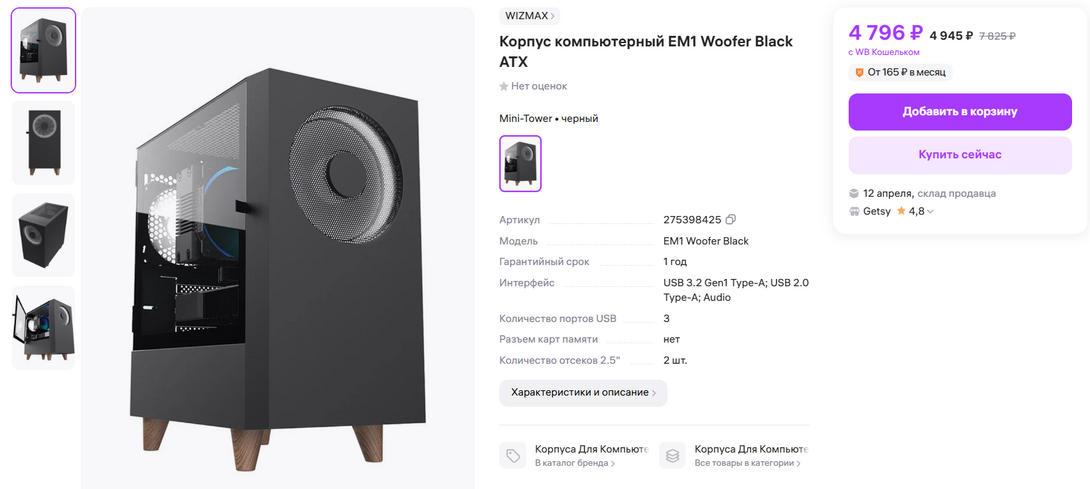1090x489 pixels.
Task: Open the WIZMAX brand page
Action: [530, 16]
